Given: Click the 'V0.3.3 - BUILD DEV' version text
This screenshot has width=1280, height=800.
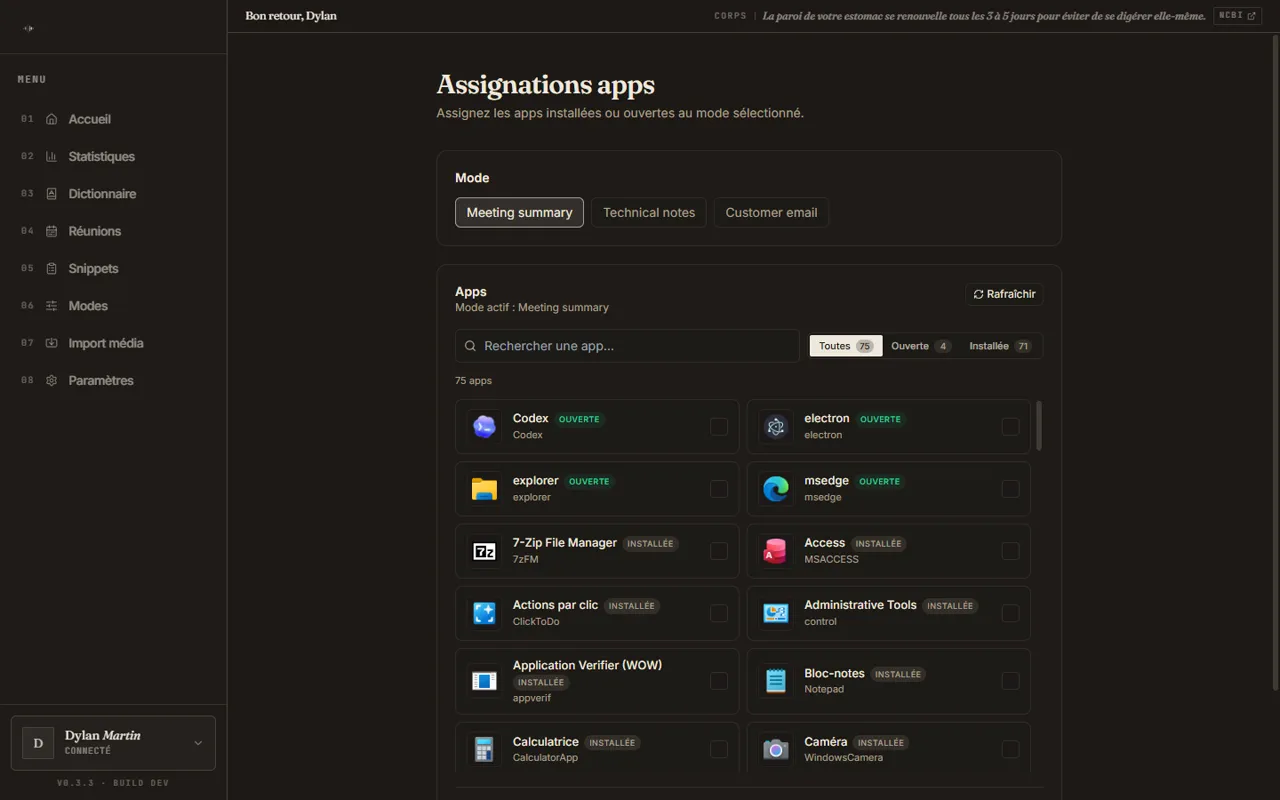Looking at the screenshot, I should (113, 783).
